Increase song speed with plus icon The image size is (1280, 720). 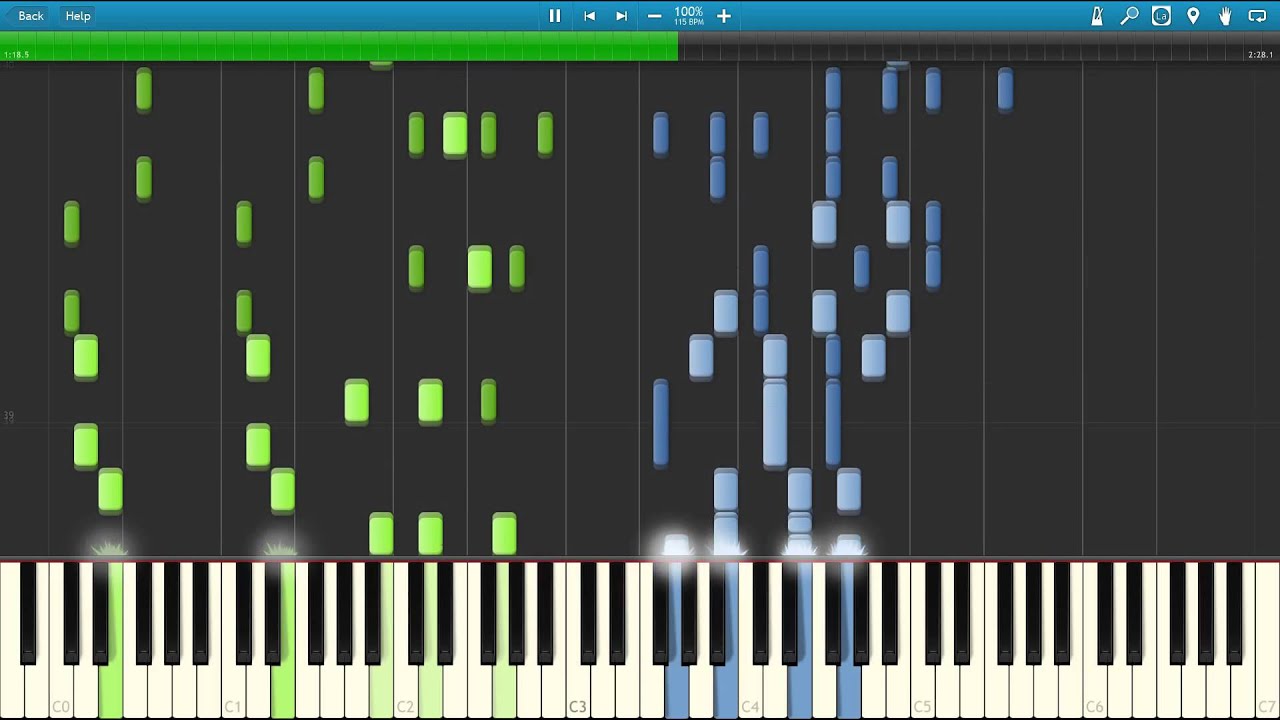724,16
